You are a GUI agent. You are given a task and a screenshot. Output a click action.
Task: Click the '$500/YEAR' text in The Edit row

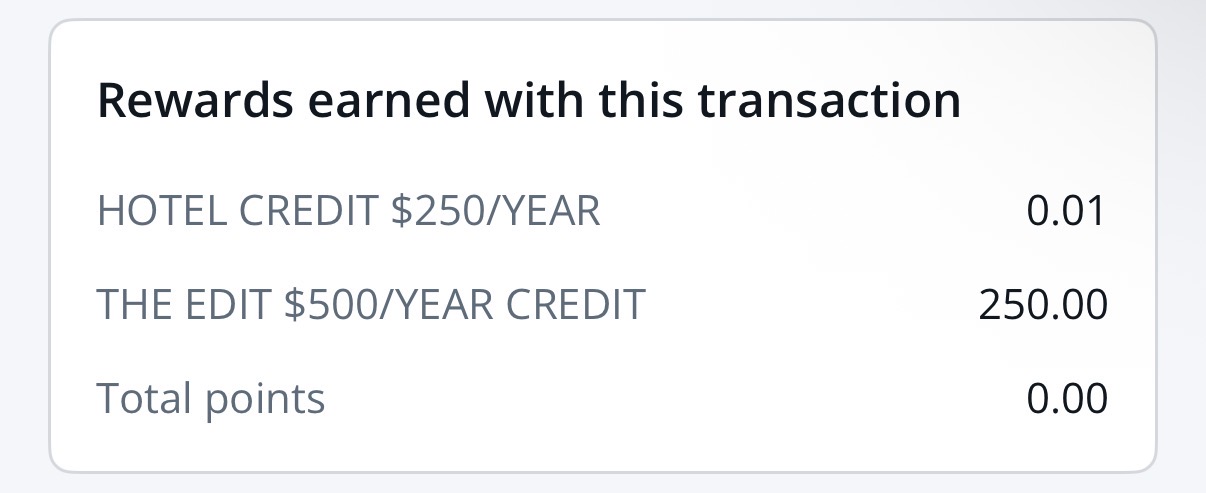pos(391,305)
